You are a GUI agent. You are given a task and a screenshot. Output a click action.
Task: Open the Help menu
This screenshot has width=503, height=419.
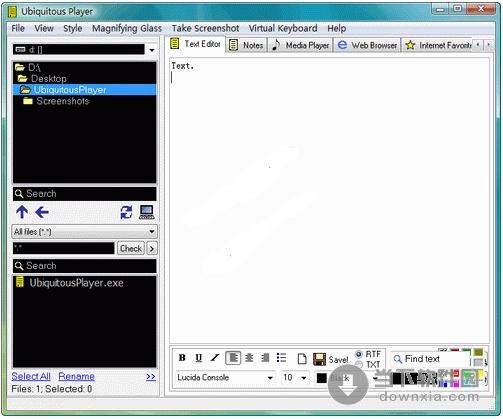pyautogui.click(x=337, y=28)
